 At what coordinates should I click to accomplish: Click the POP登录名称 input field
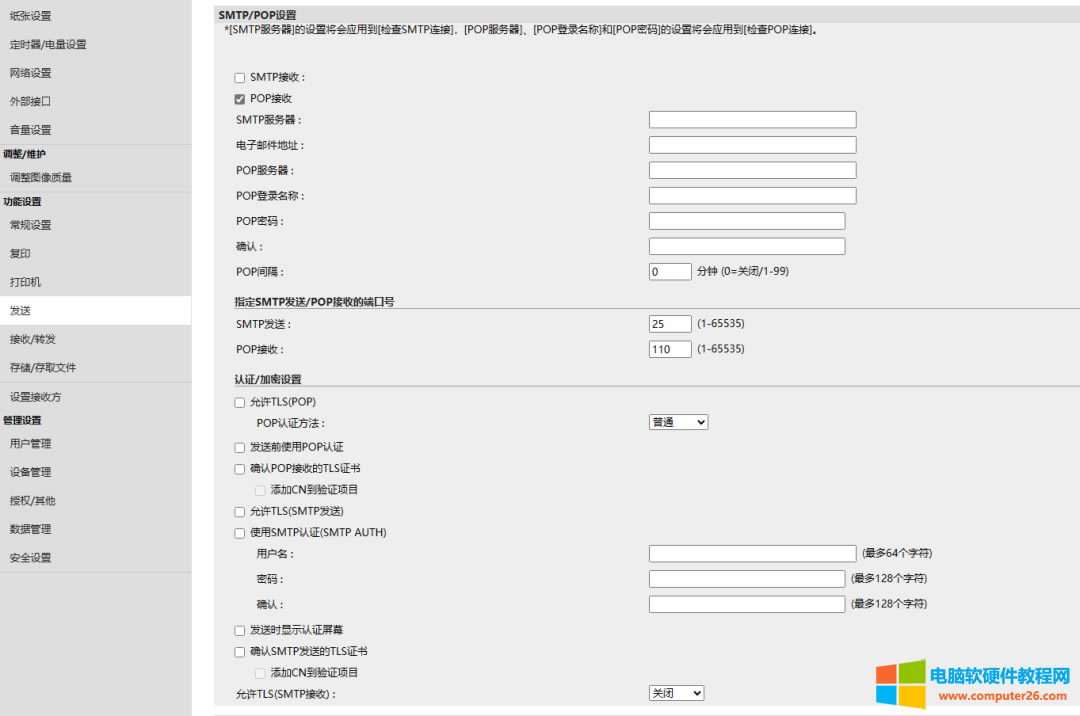click(752, 196)
